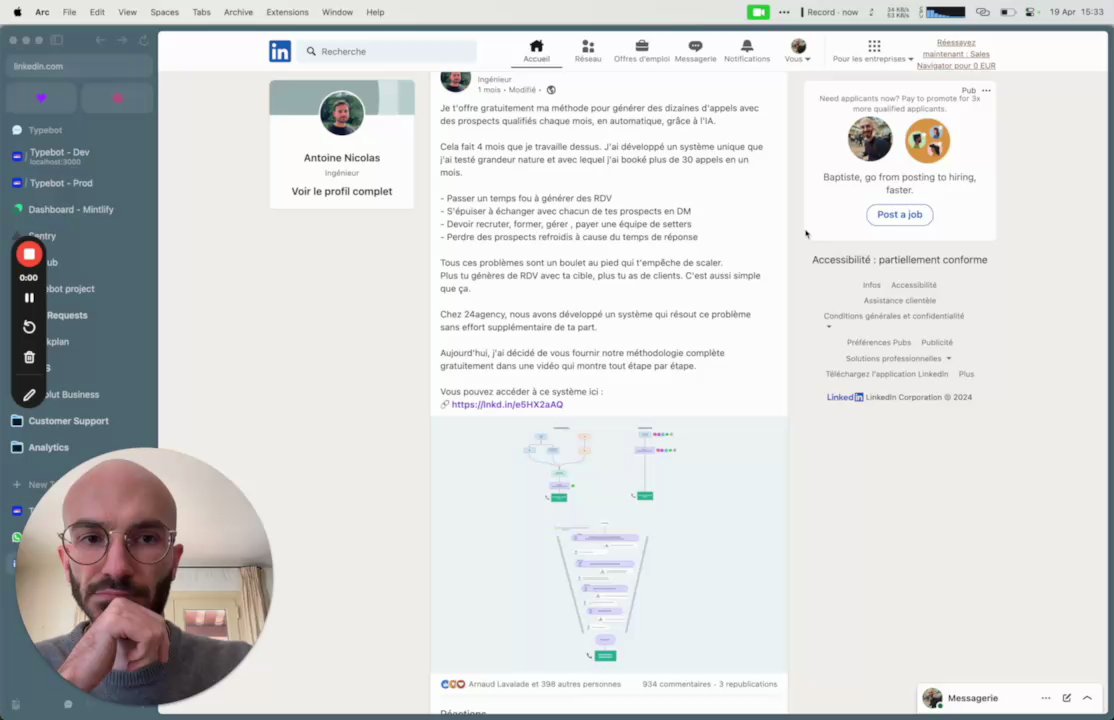Go back with Arc's back arrow

[101, 40]
